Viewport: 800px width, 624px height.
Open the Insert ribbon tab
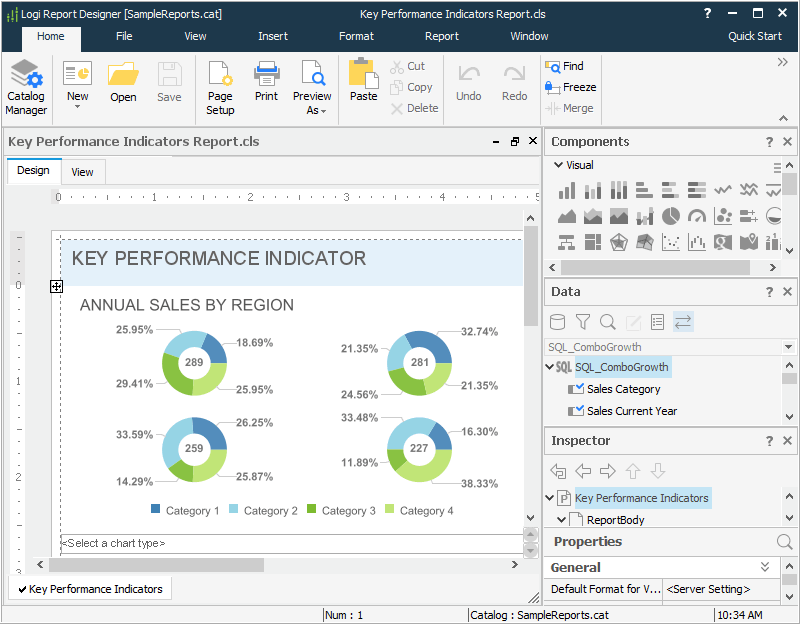tap(272, 36)
